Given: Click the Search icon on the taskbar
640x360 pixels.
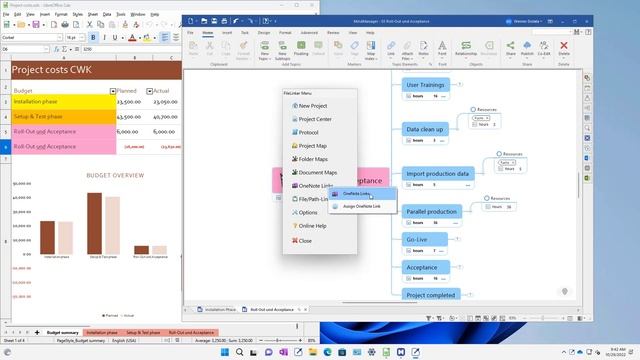Looking at the screenshot, I should pyautogui.click(x=240, y=352).
